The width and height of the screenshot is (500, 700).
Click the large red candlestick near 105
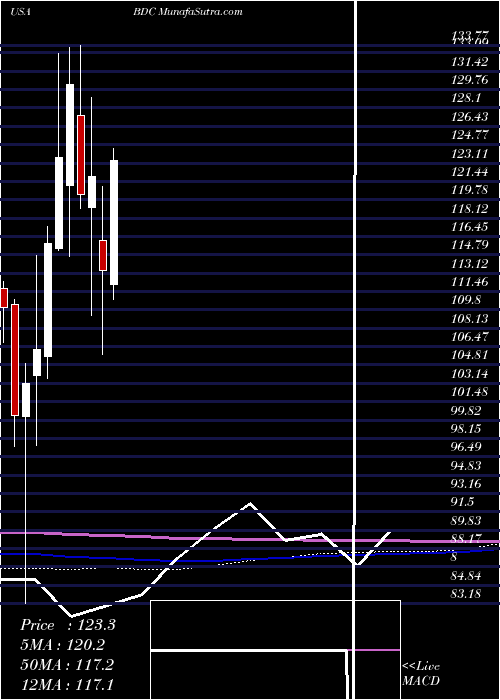tap(15, 360)
